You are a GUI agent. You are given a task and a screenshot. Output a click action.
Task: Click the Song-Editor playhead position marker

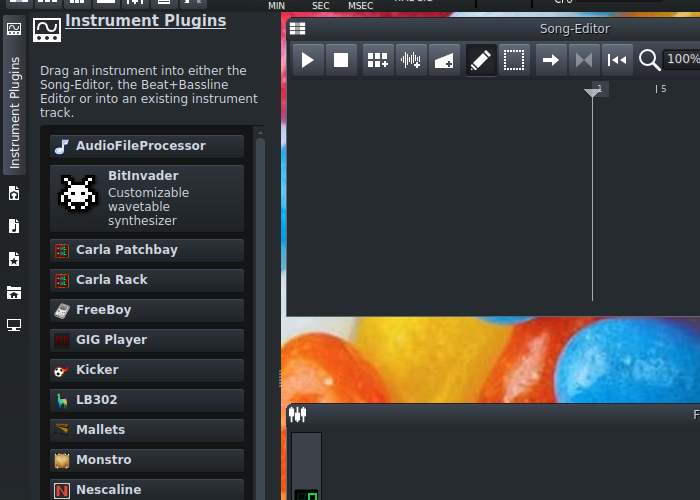[x=592, y=92]
